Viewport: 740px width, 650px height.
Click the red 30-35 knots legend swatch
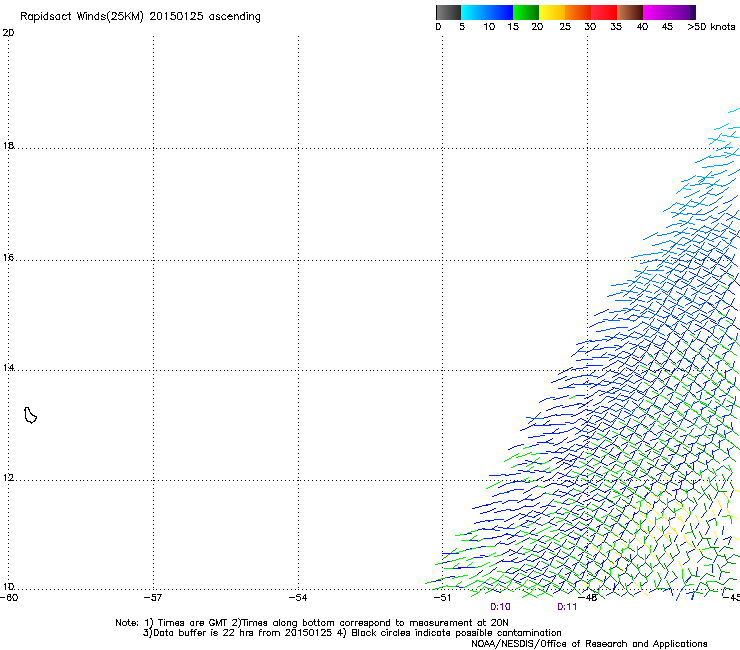604,12
